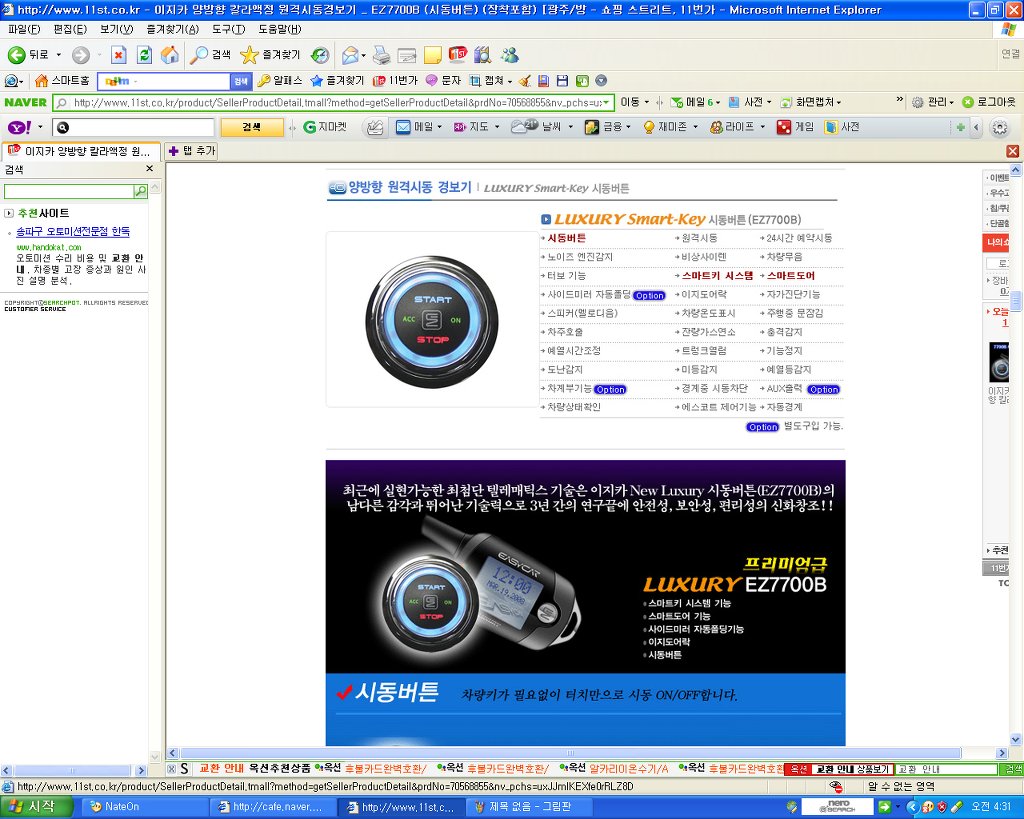Click the Mail envelope toolbar icon
Screen dimensions: 1024x819
point(350,56)
